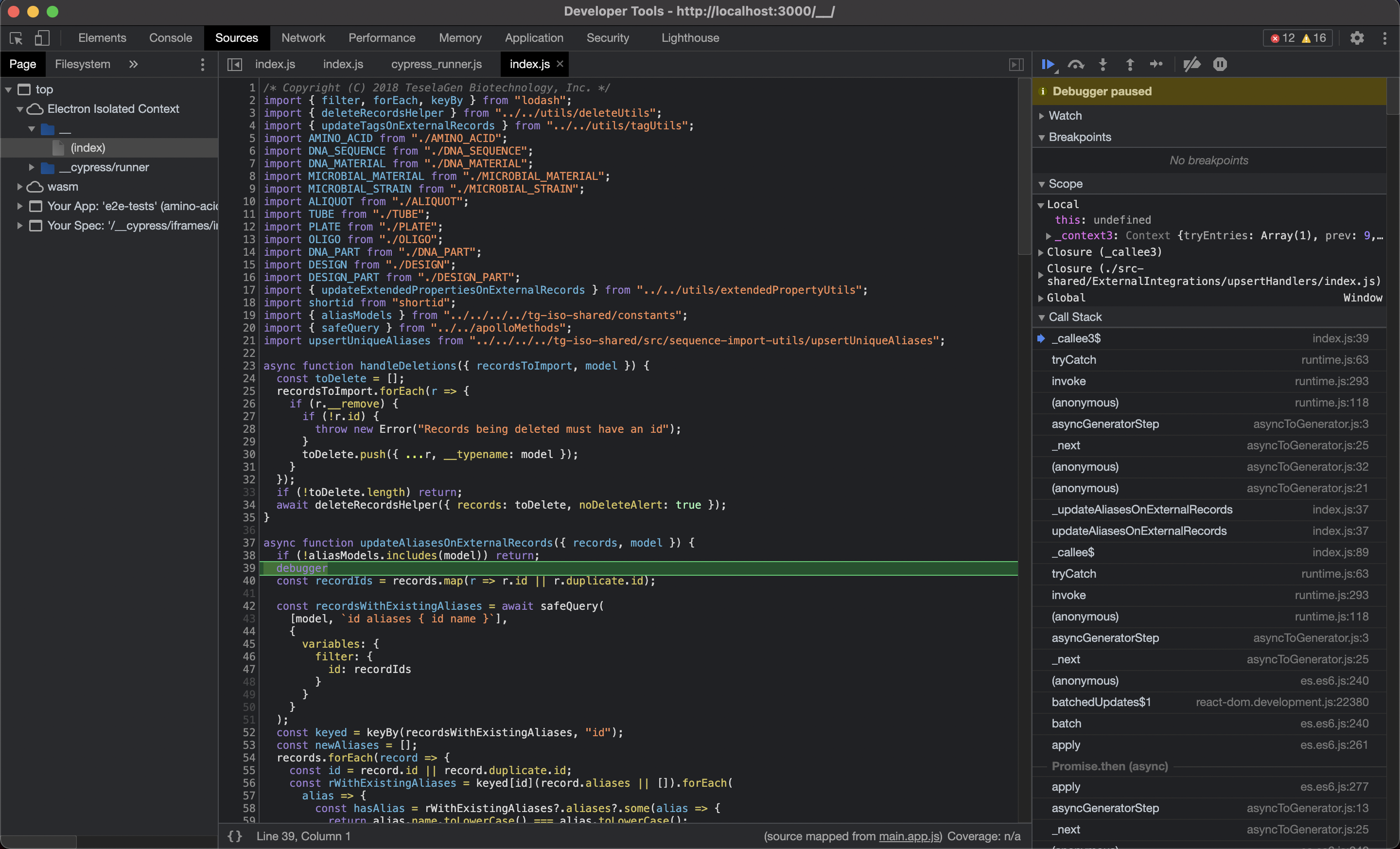
Task: Step out of current function
Action: [1130, 64]
